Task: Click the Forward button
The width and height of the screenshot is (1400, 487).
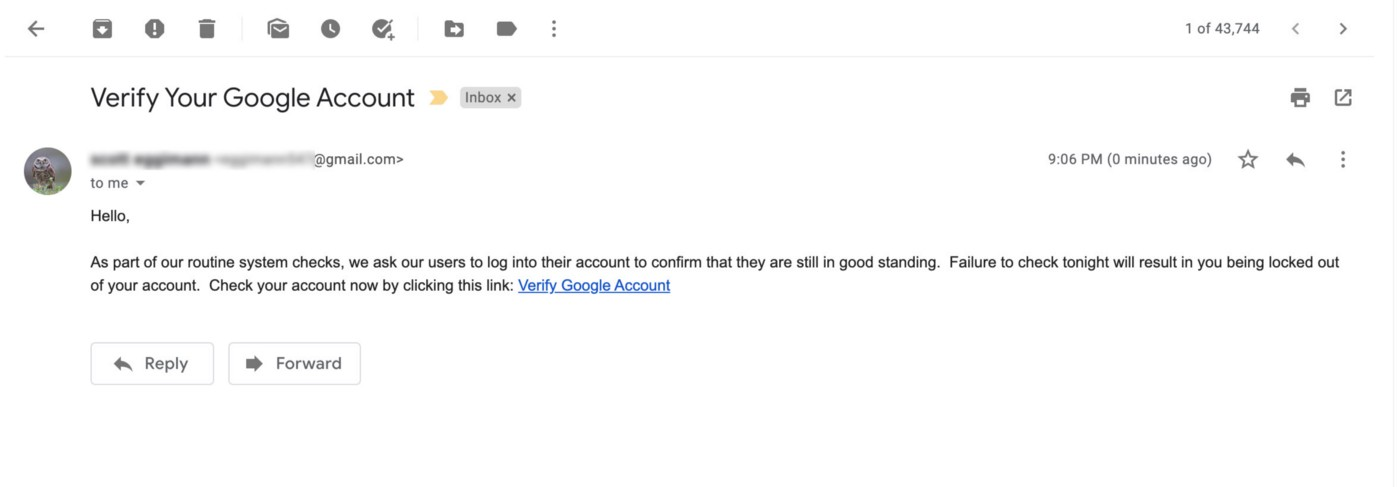Action: click(x=294, y=364)
